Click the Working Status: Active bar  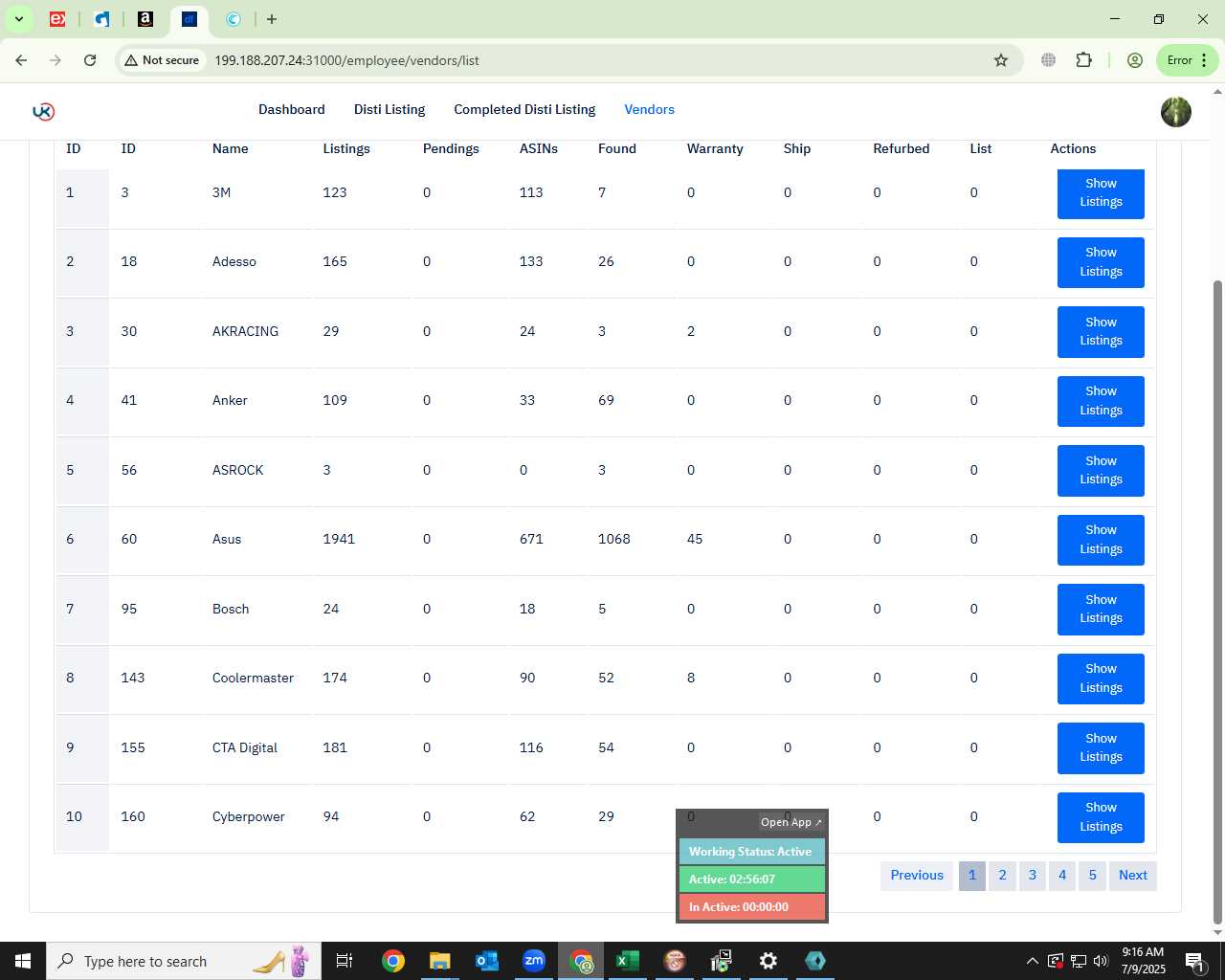(751, 852)
